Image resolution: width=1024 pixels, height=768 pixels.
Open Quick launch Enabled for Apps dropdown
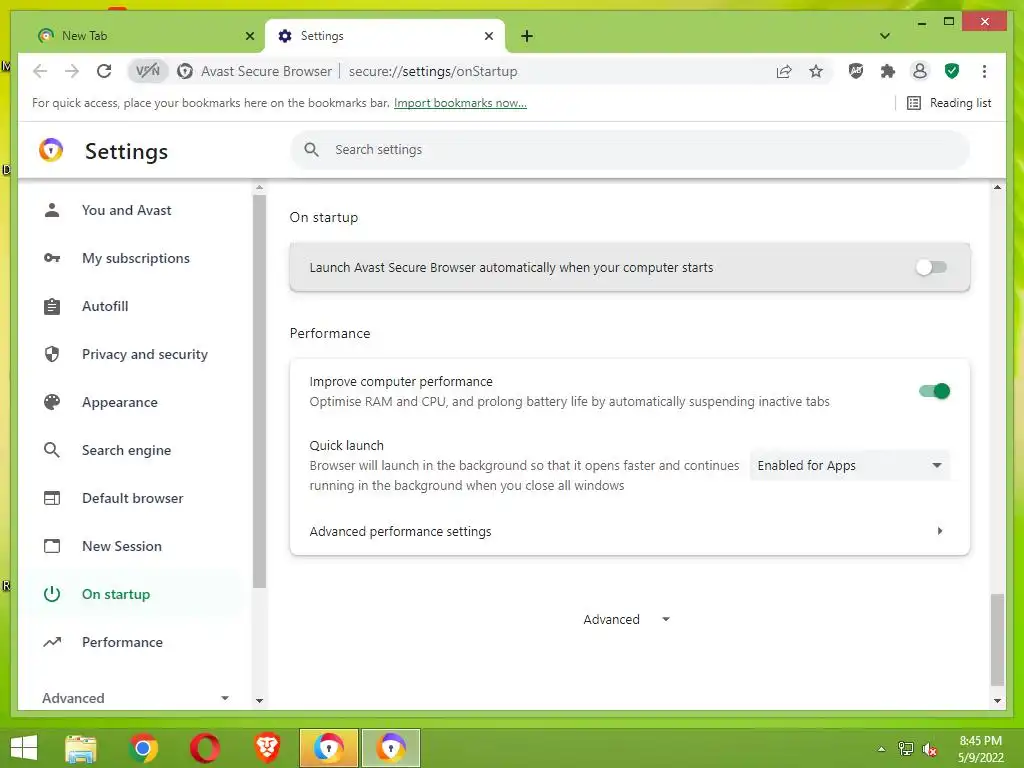849,466
